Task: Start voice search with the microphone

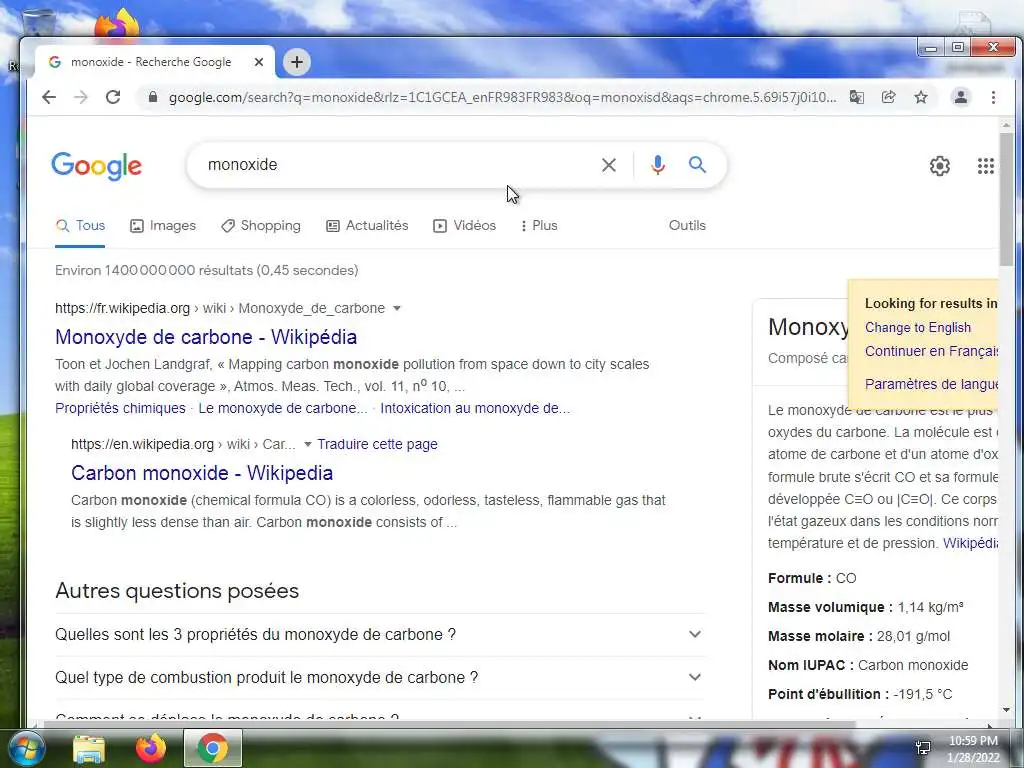Action: (x=658, y=165)
